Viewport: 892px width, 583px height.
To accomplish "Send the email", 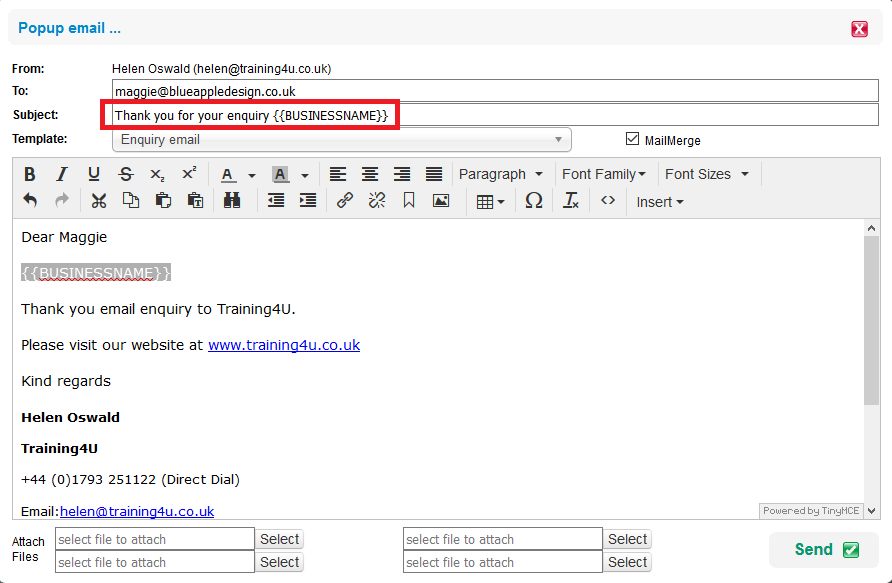I will tap(824, 549).
